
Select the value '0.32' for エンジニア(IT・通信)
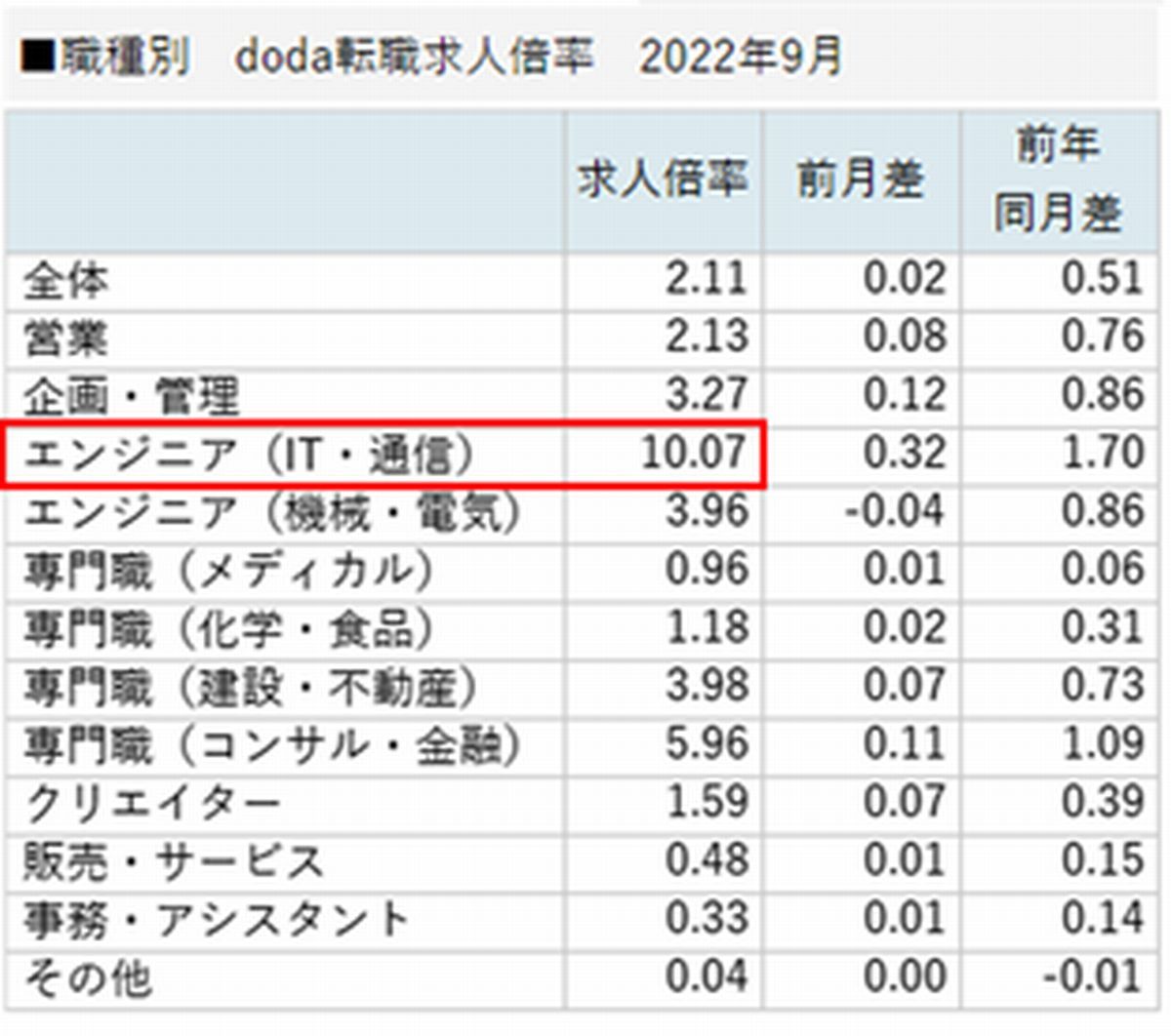coord(905,453)
